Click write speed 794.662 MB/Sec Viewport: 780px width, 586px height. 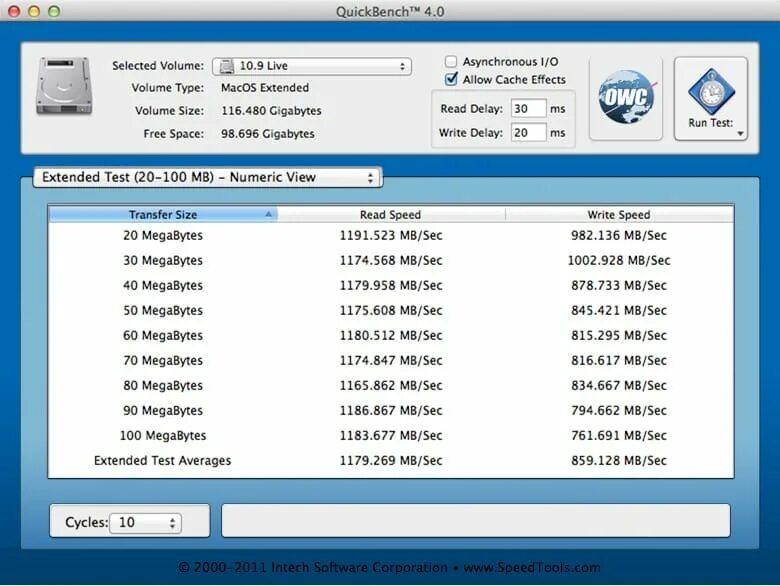[x=619, y=410]
